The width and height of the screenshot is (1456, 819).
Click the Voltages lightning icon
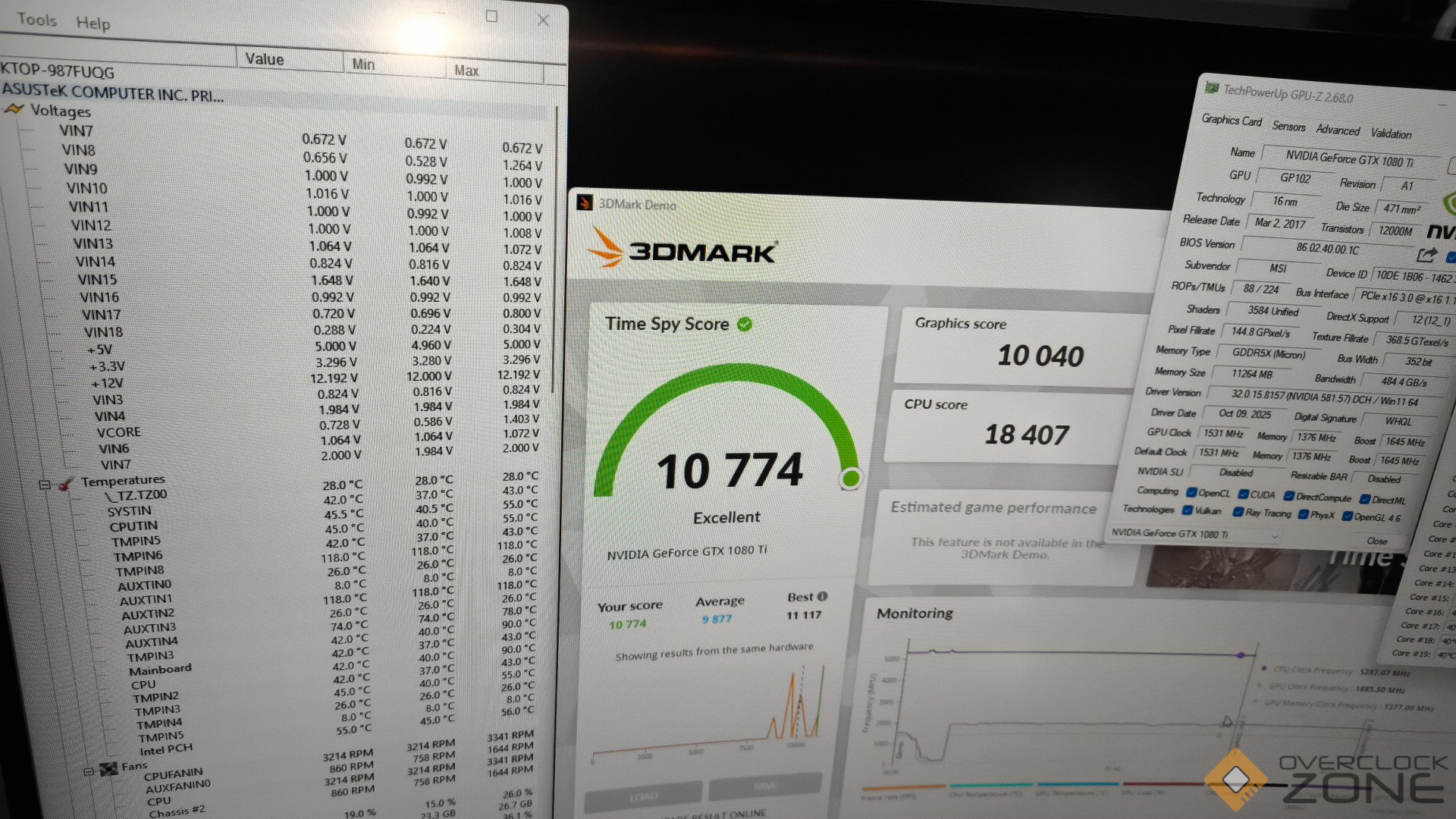tap(14, 109)
